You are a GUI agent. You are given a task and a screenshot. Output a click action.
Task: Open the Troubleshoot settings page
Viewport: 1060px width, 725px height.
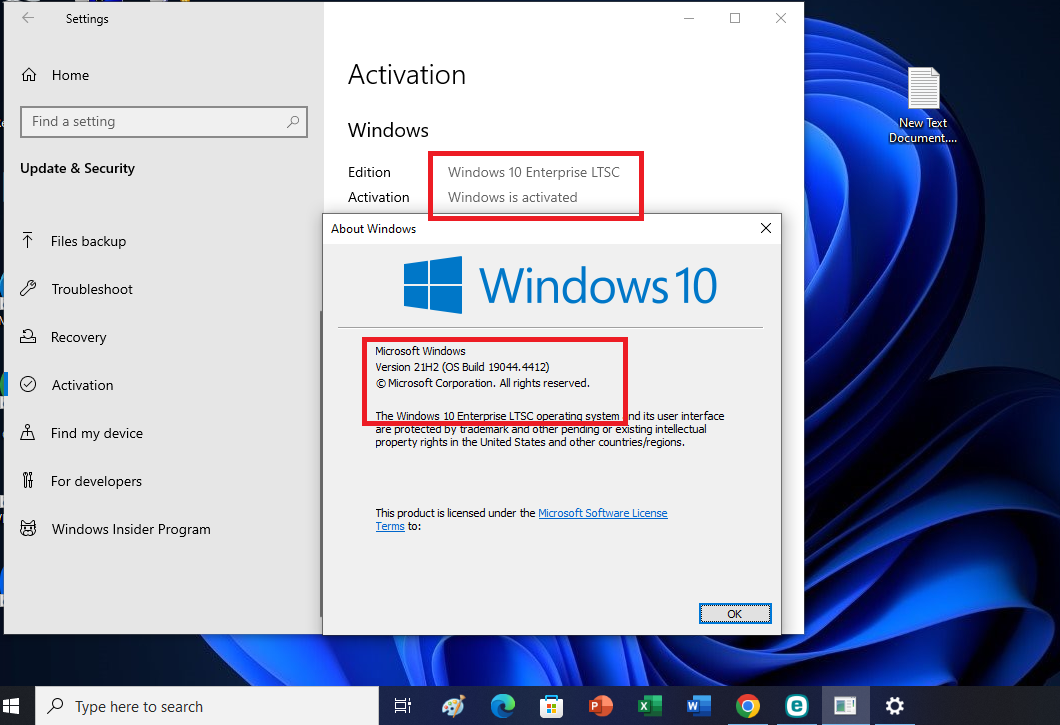(x=92, y=289)
